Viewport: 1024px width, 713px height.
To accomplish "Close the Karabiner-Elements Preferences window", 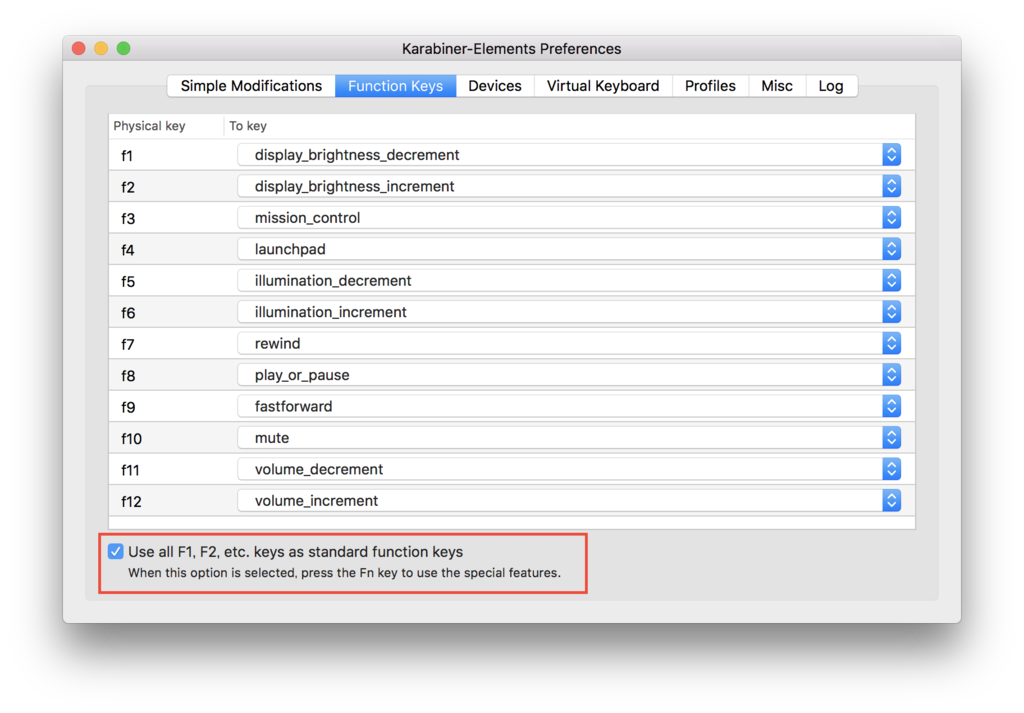I will (x=79, y=48).
